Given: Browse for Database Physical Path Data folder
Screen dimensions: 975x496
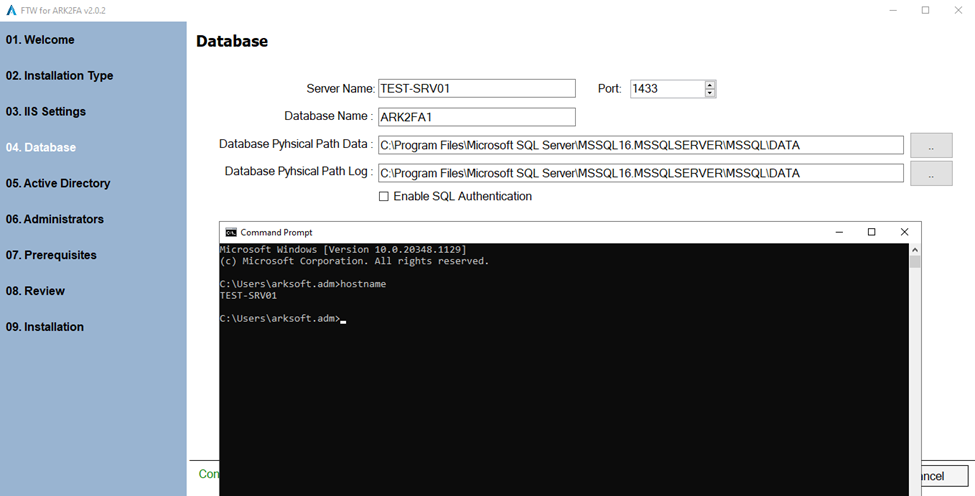Looking at the screenshot, I should 930,145.
